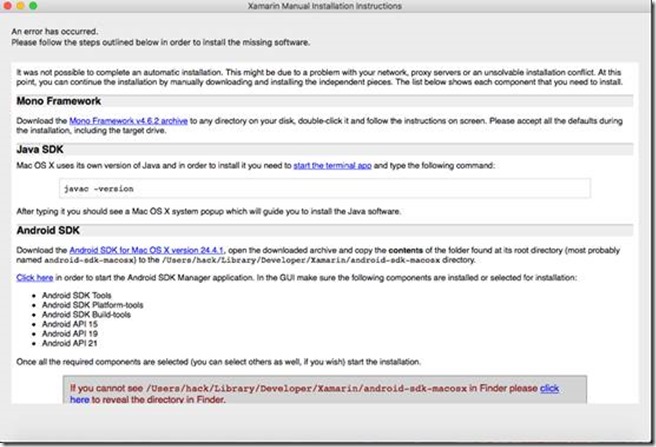Maximize the window with the green button
Image resolution: width=656 pixels, height=447 pixels.
tap(33, 6)
